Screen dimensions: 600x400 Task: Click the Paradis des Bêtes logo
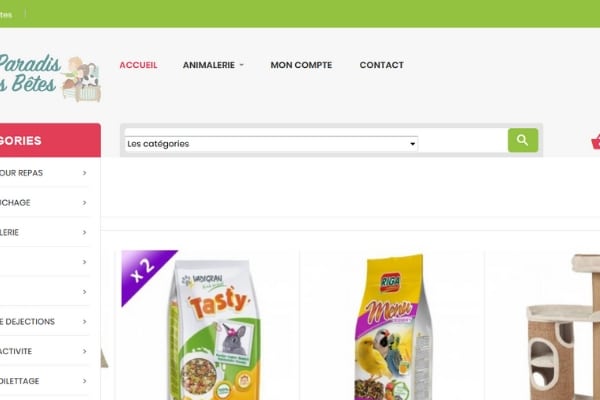coord(50,78)
